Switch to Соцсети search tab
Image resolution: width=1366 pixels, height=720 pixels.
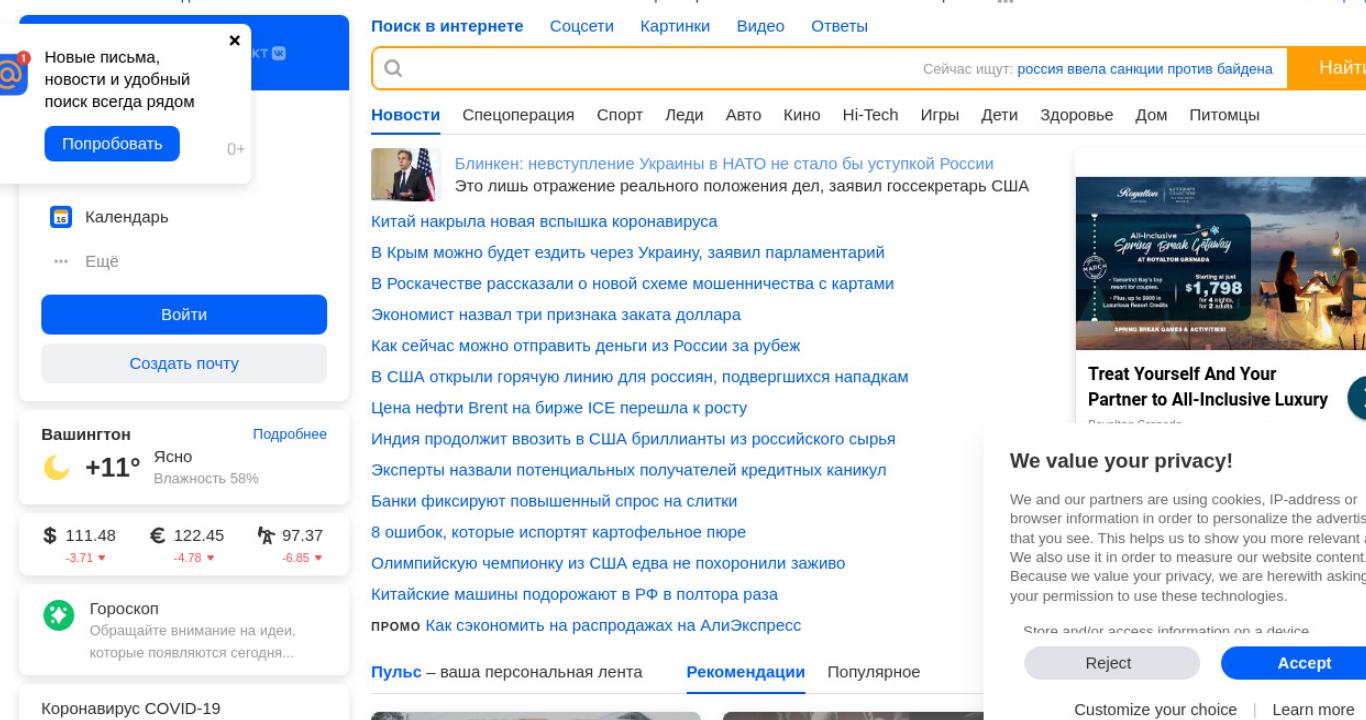click(x=582, y=26)
